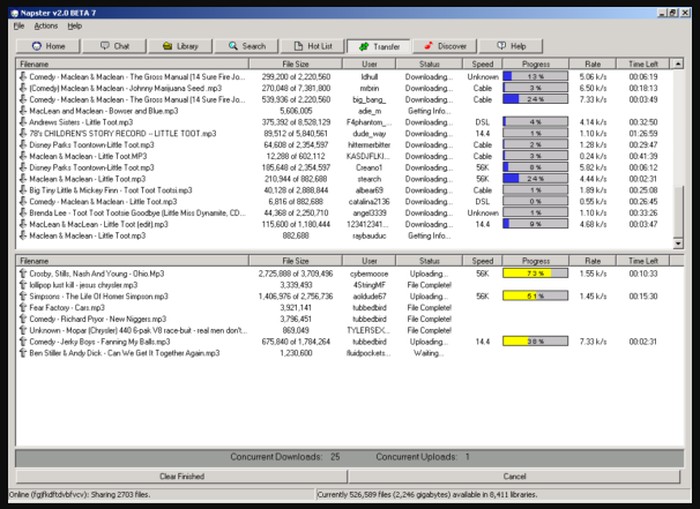Click the Home tab icon
700x509 pixels.
click(x=37, y=46)
